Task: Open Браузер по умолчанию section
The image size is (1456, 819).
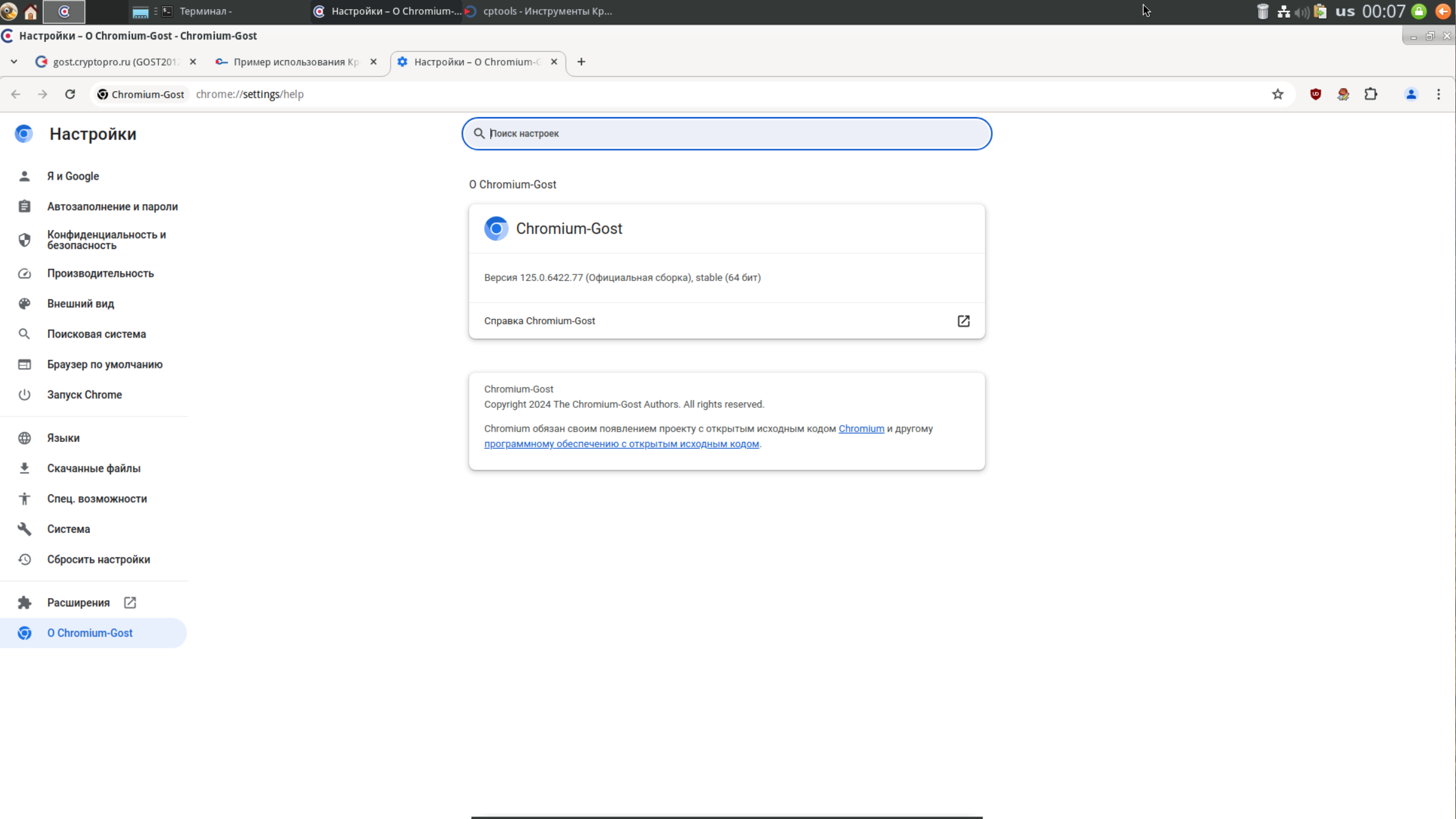Action: pos(104,364)
